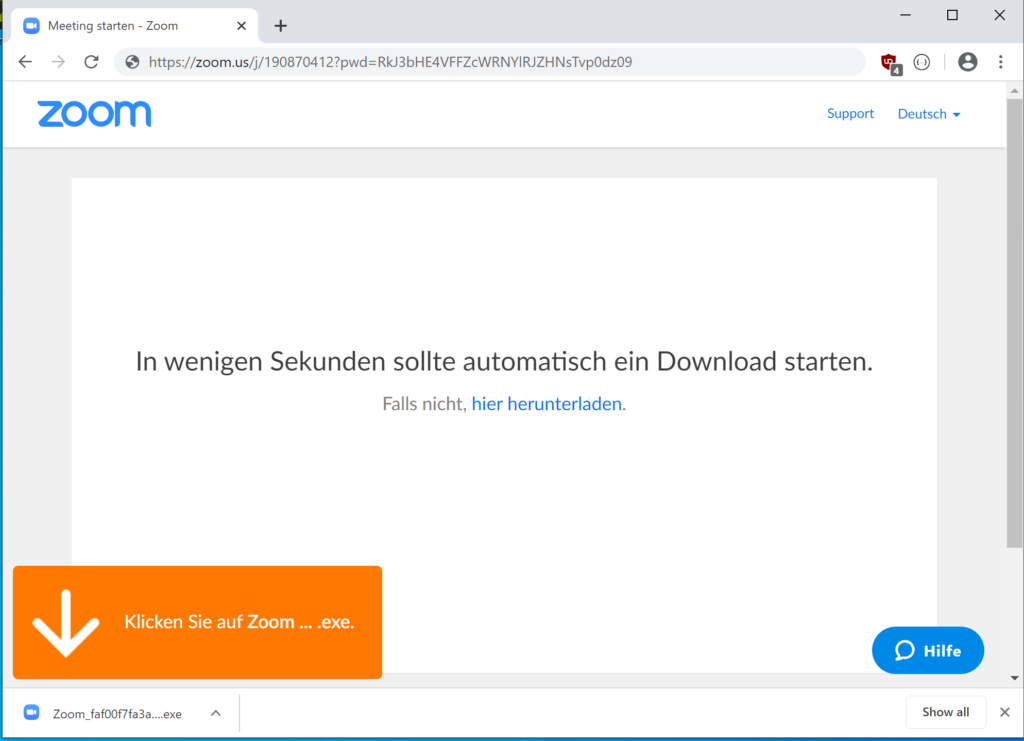Click the page vertical scrollbar thumb
Screen dimensions: 1024x741
click(1014, 323)
